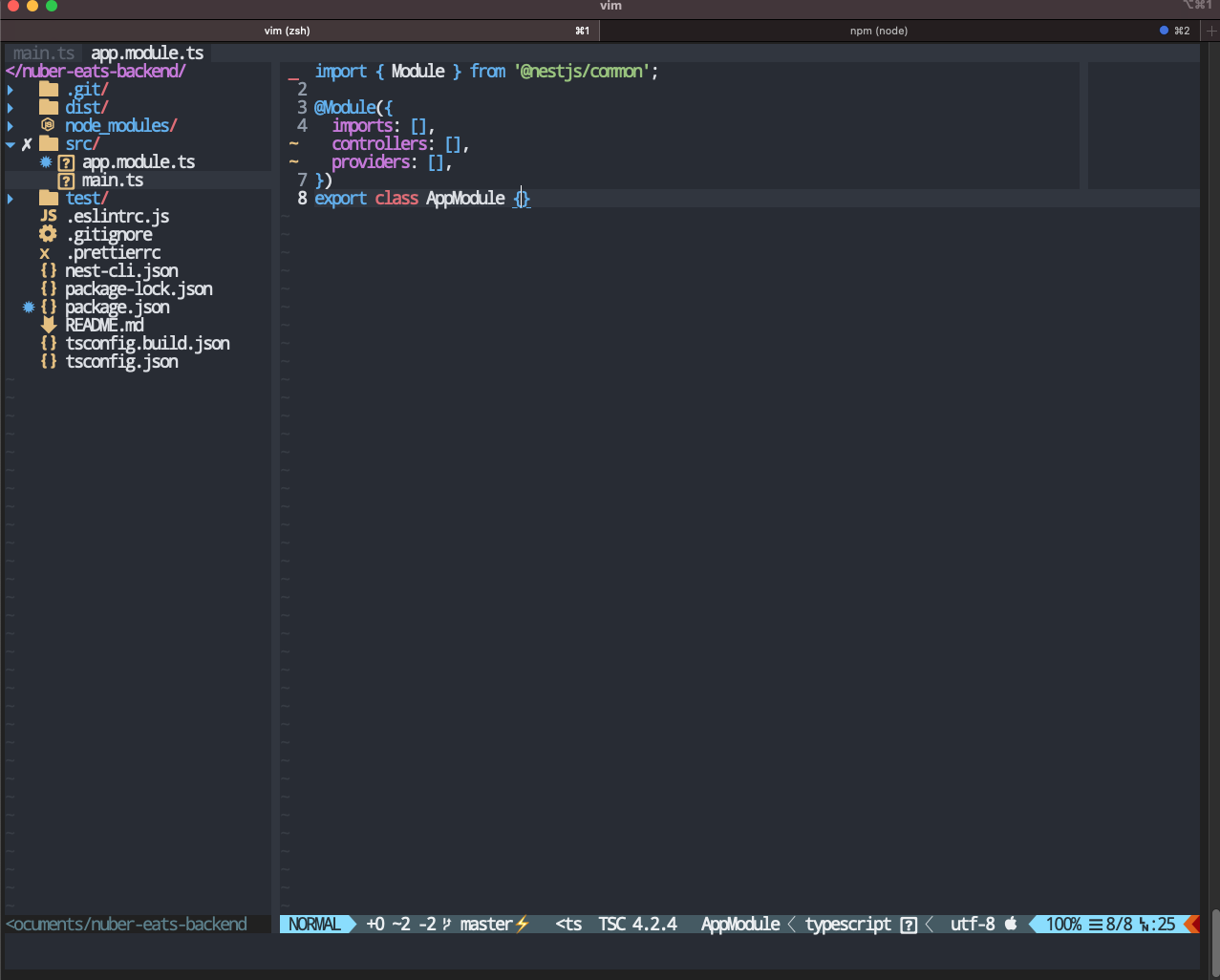
Task: Open nest-cli.json in the file tree
Action: (121, 271)
